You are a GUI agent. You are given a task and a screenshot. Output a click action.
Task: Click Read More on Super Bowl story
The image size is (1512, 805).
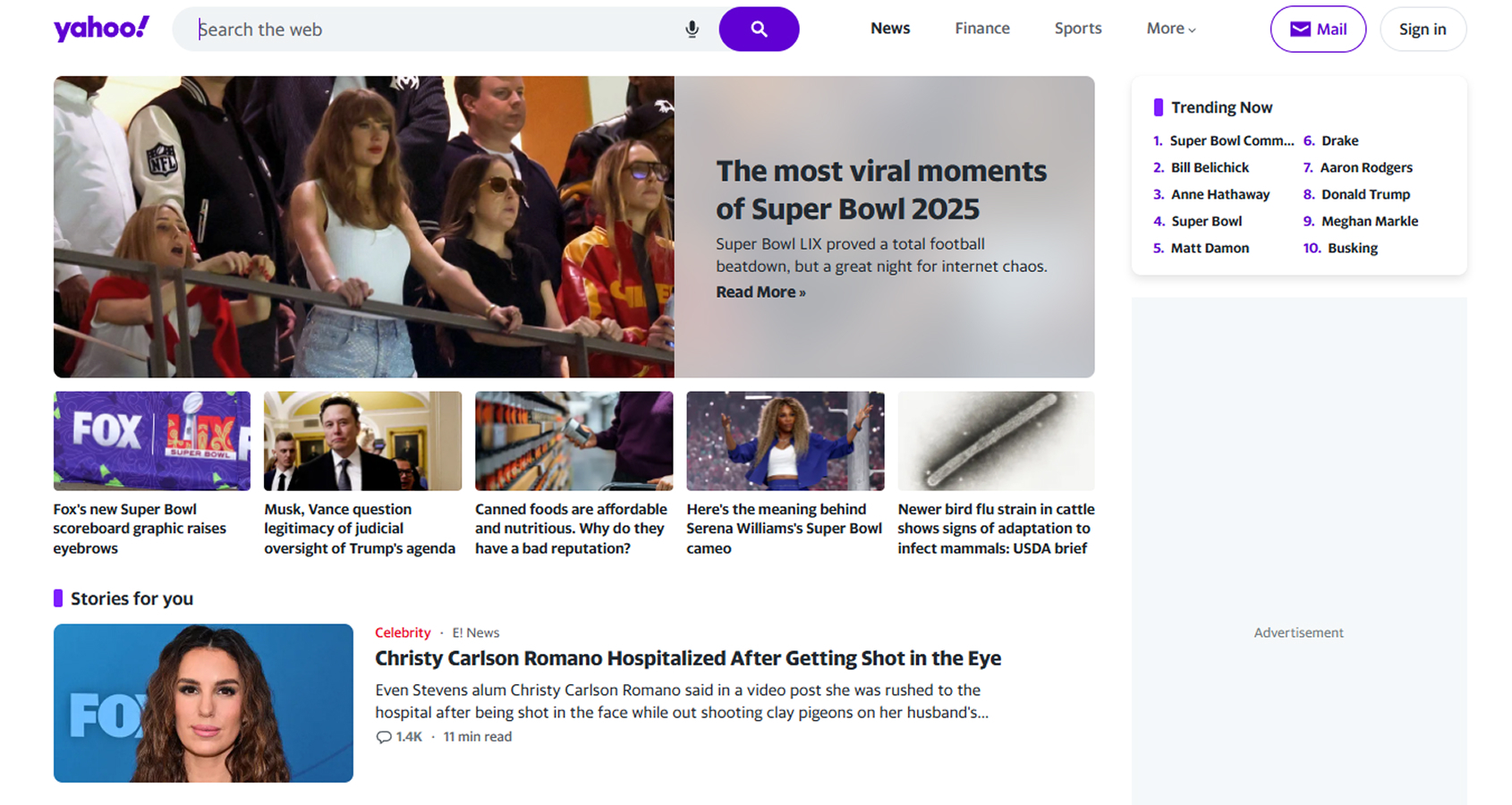click(x=760, y=292)
